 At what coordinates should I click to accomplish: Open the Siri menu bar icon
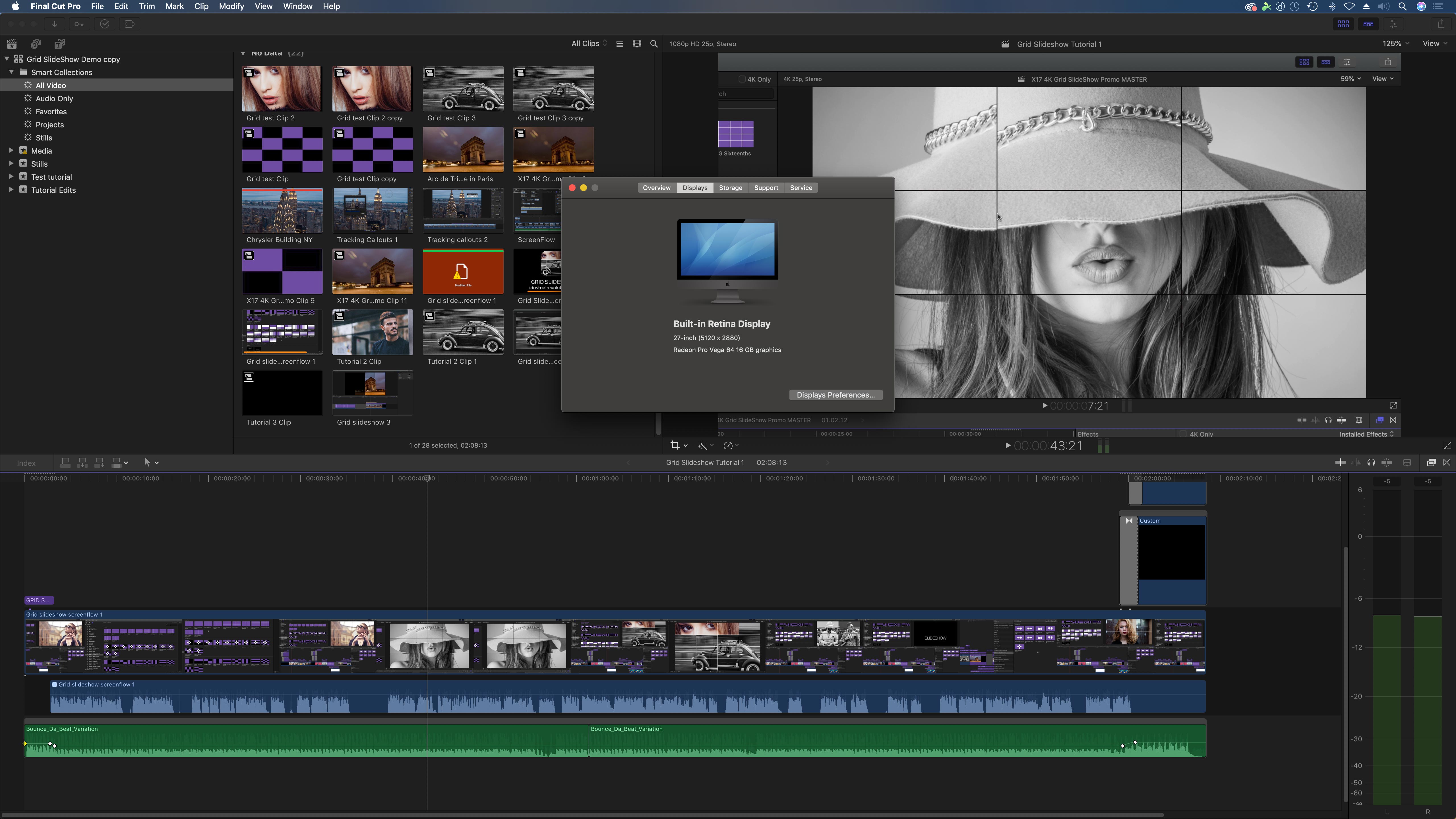[1421, 6]
